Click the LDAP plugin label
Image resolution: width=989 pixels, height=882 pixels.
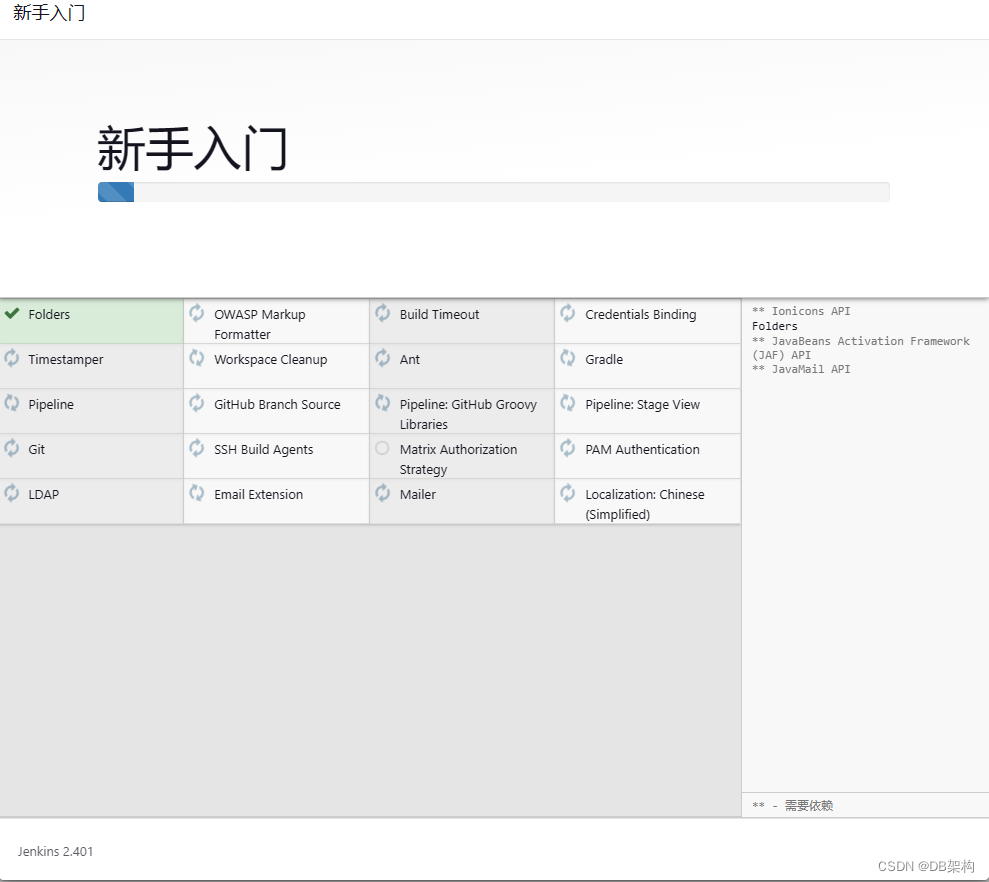[44, 495]
